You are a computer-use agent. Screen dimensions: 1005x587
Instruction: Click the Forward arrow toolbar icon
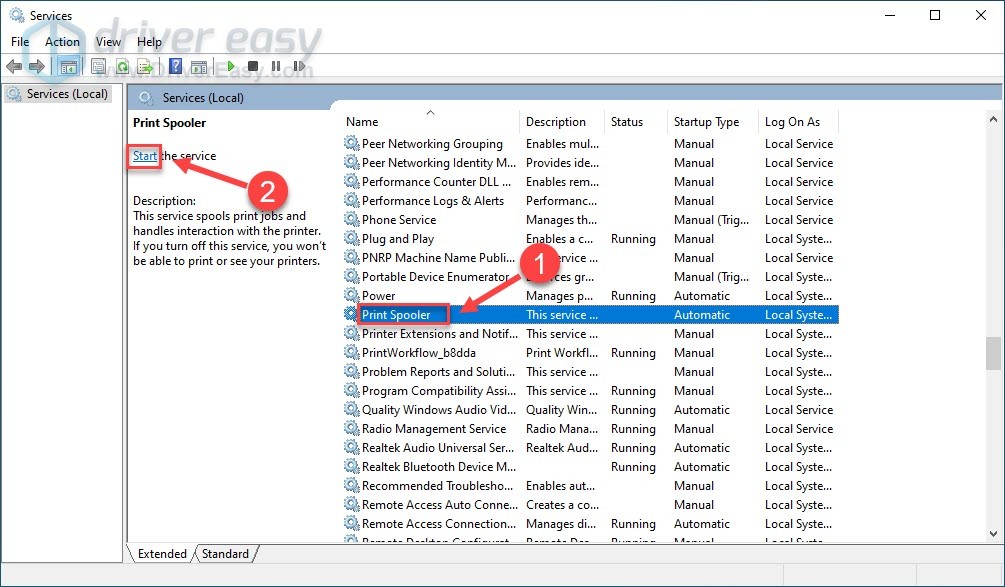tap(37, 67)
